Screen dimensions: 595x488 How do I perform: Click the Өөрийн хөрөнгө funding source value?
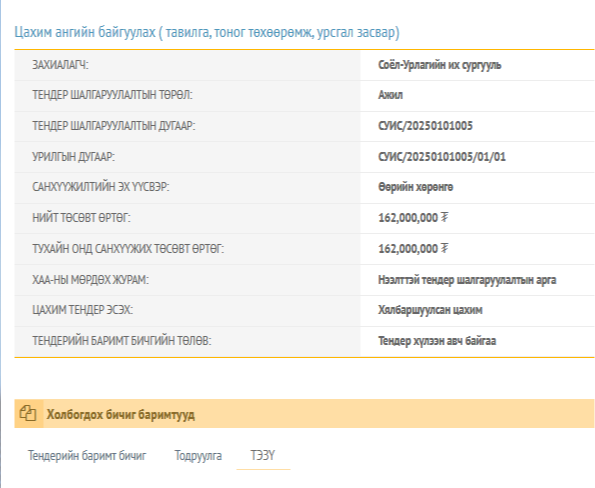pyautogui.click(x=416, y=187)
